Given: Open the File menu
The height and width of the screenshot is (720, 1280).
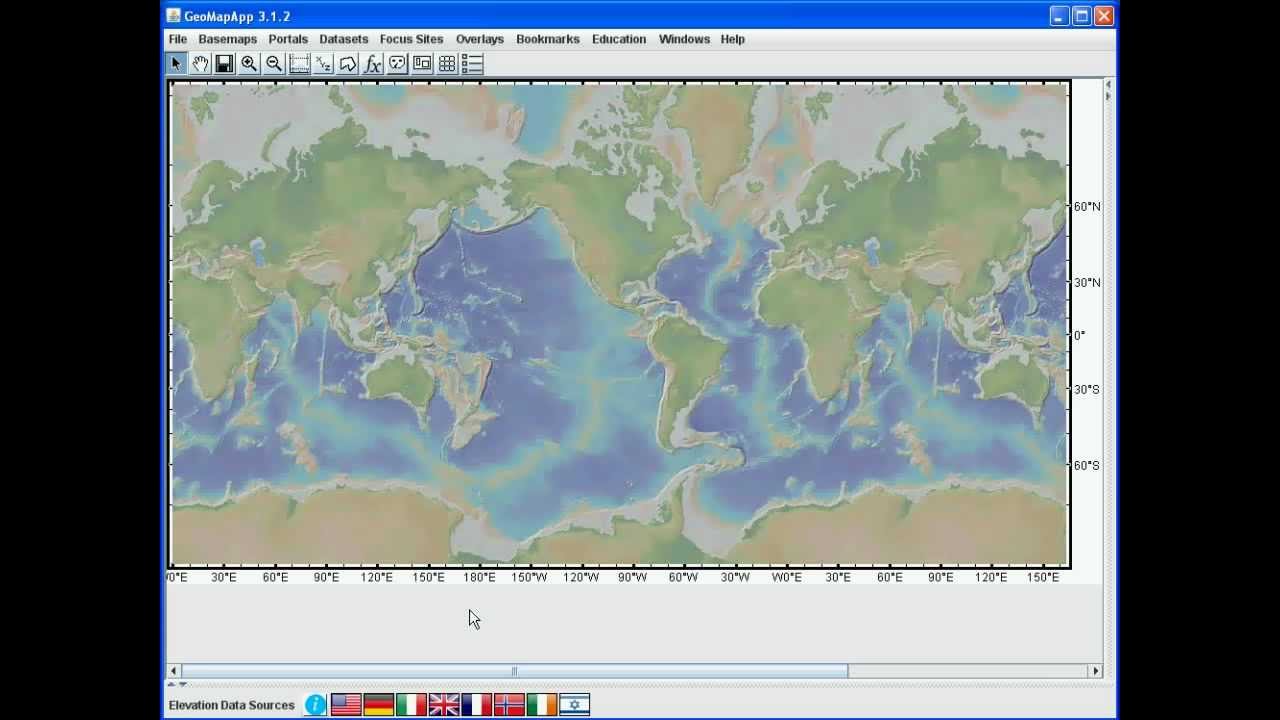Looking at the screenshot, I should click(x=178, y=39).
